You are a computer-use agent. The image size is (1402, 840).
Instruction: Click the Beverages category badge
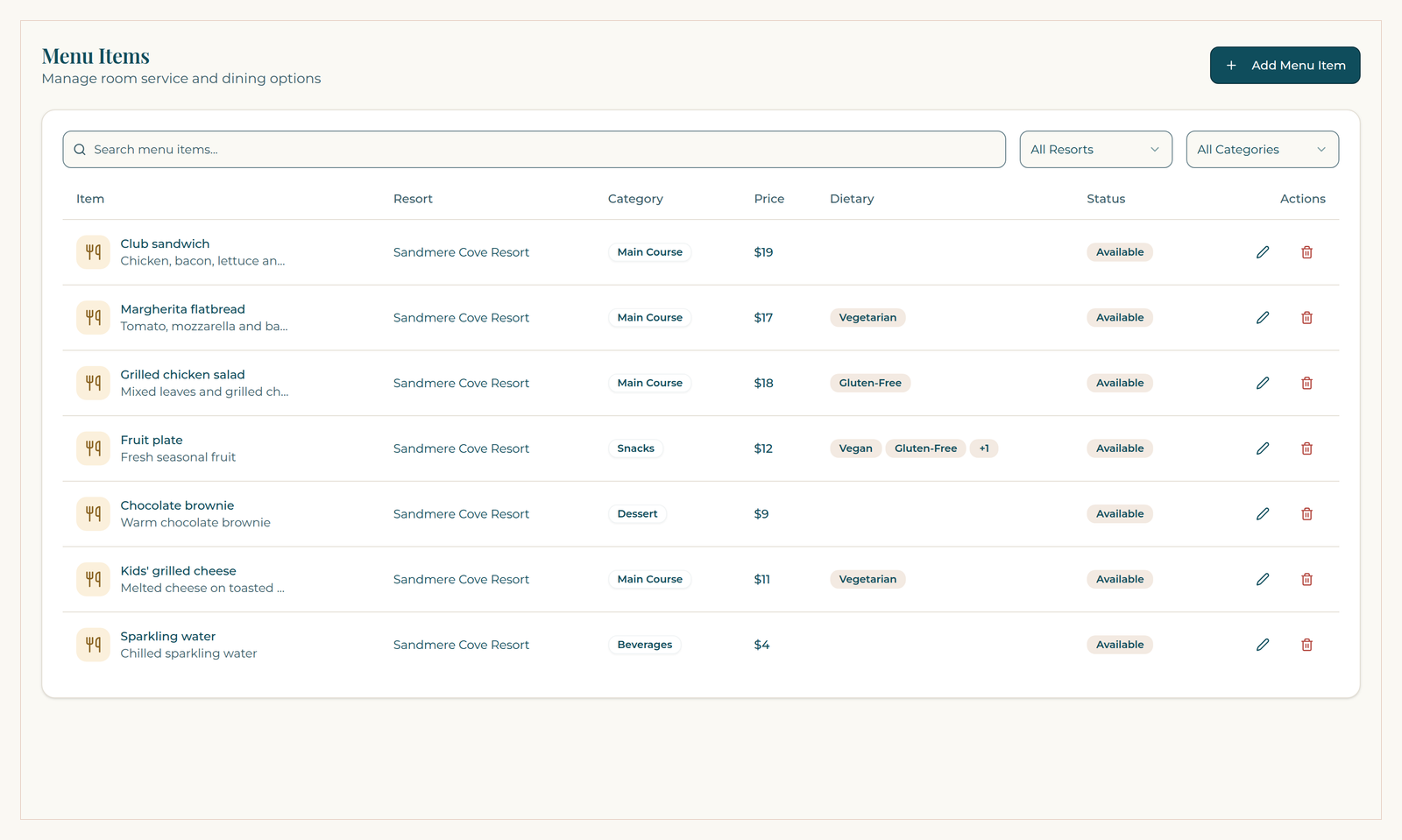point(644,645)
